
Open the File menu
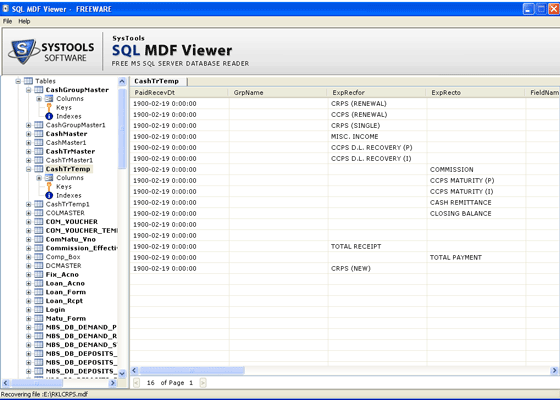pos(7,21)
